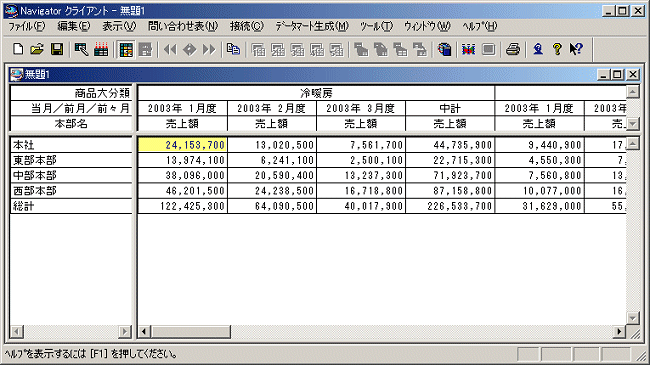This screenshot has width=650, height=365.
Task: Click the 無題1 child window system icon
Action: tap(17, 75)
